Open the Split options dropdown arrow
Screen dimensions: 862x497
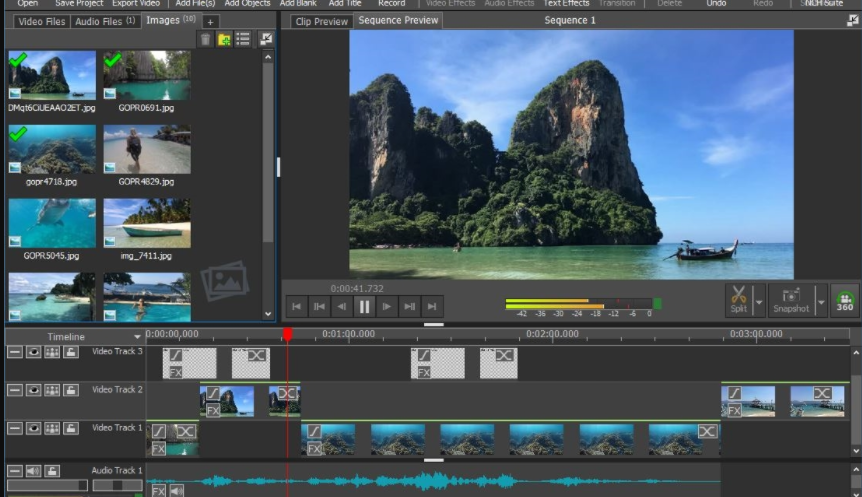[x=759, y=302]
